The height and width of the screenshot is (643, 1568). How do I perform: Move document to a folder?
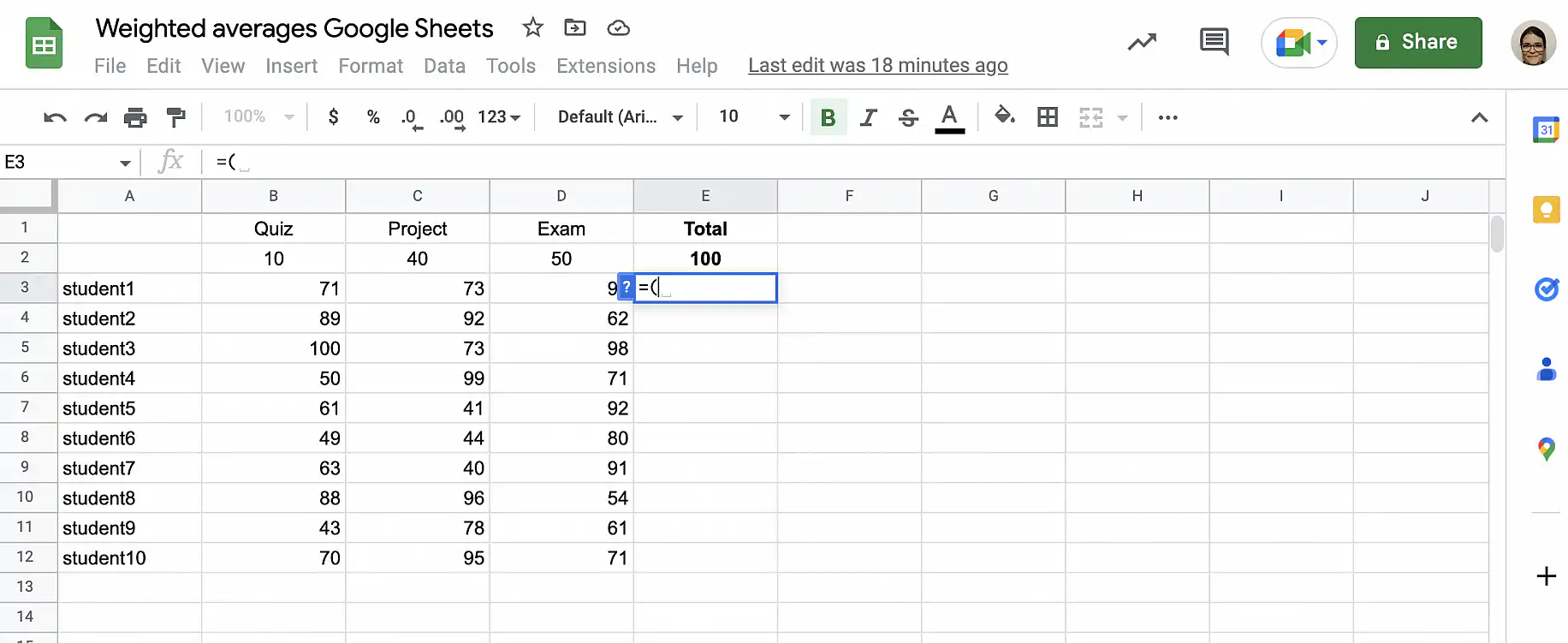[575, 27]
